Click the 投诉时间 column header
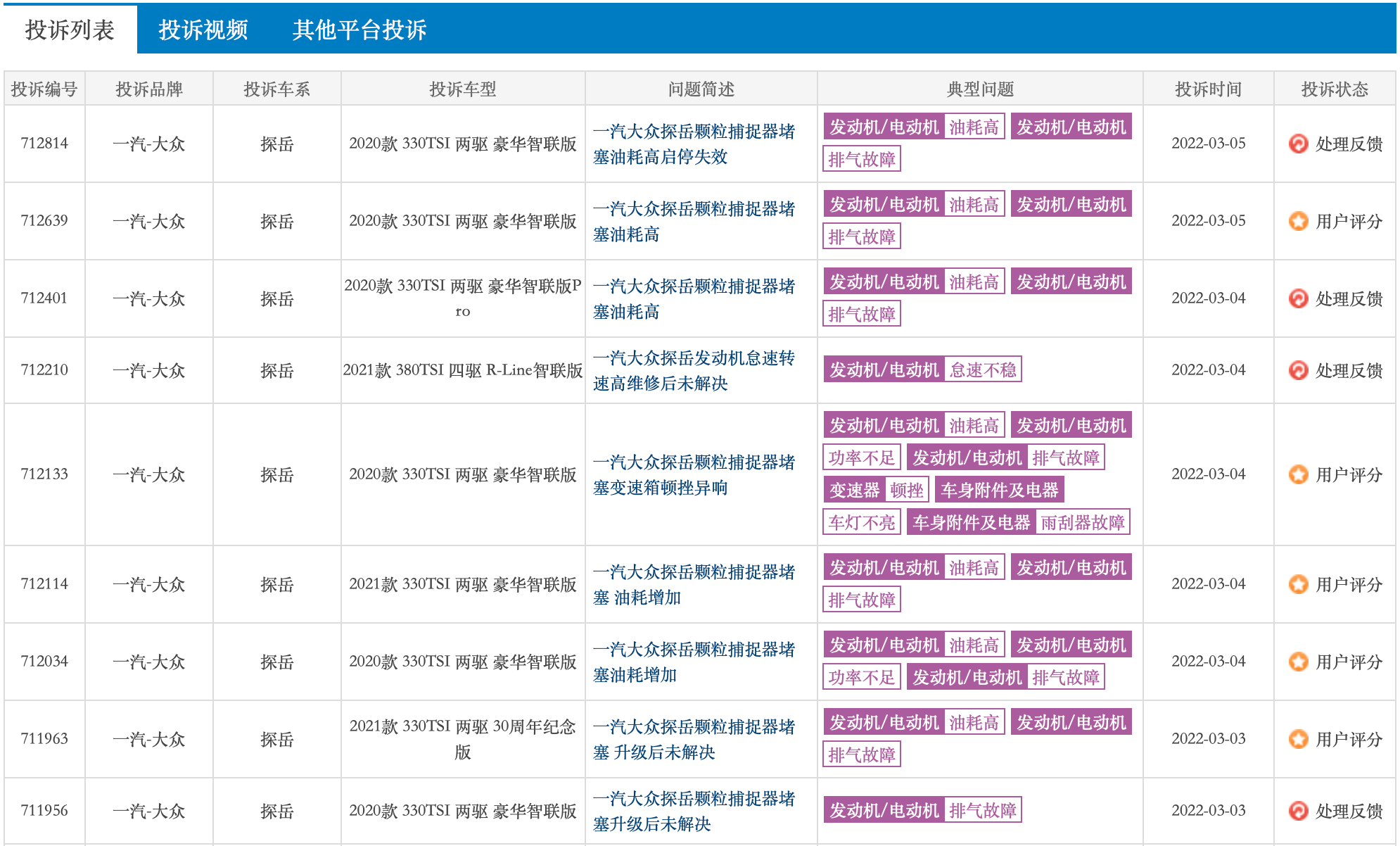This screenshot has width=1400, height=846. click(x=1208, y=89)
